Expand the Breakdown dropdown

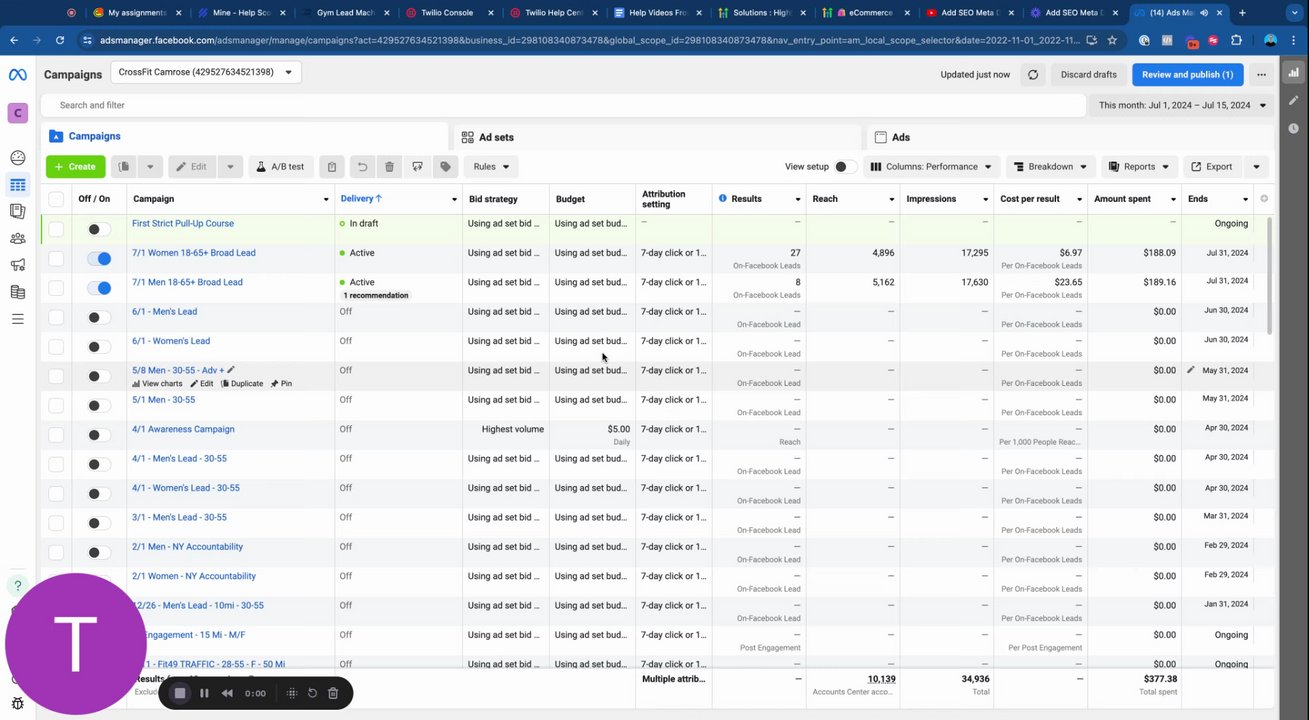[1050, 167]
